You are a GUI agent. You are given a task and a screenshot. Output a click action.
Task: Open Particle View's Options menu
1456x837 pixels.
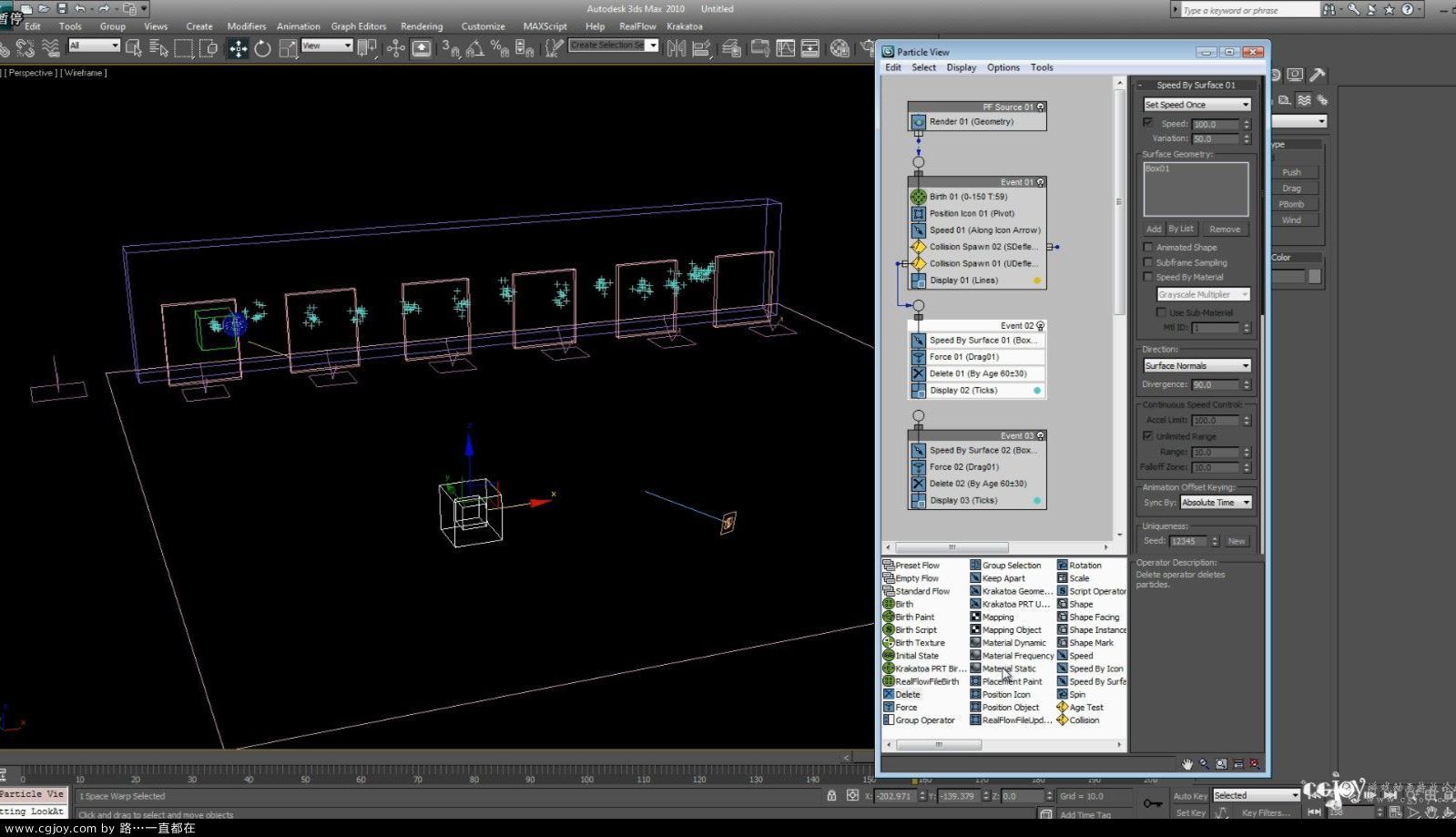1003,67
